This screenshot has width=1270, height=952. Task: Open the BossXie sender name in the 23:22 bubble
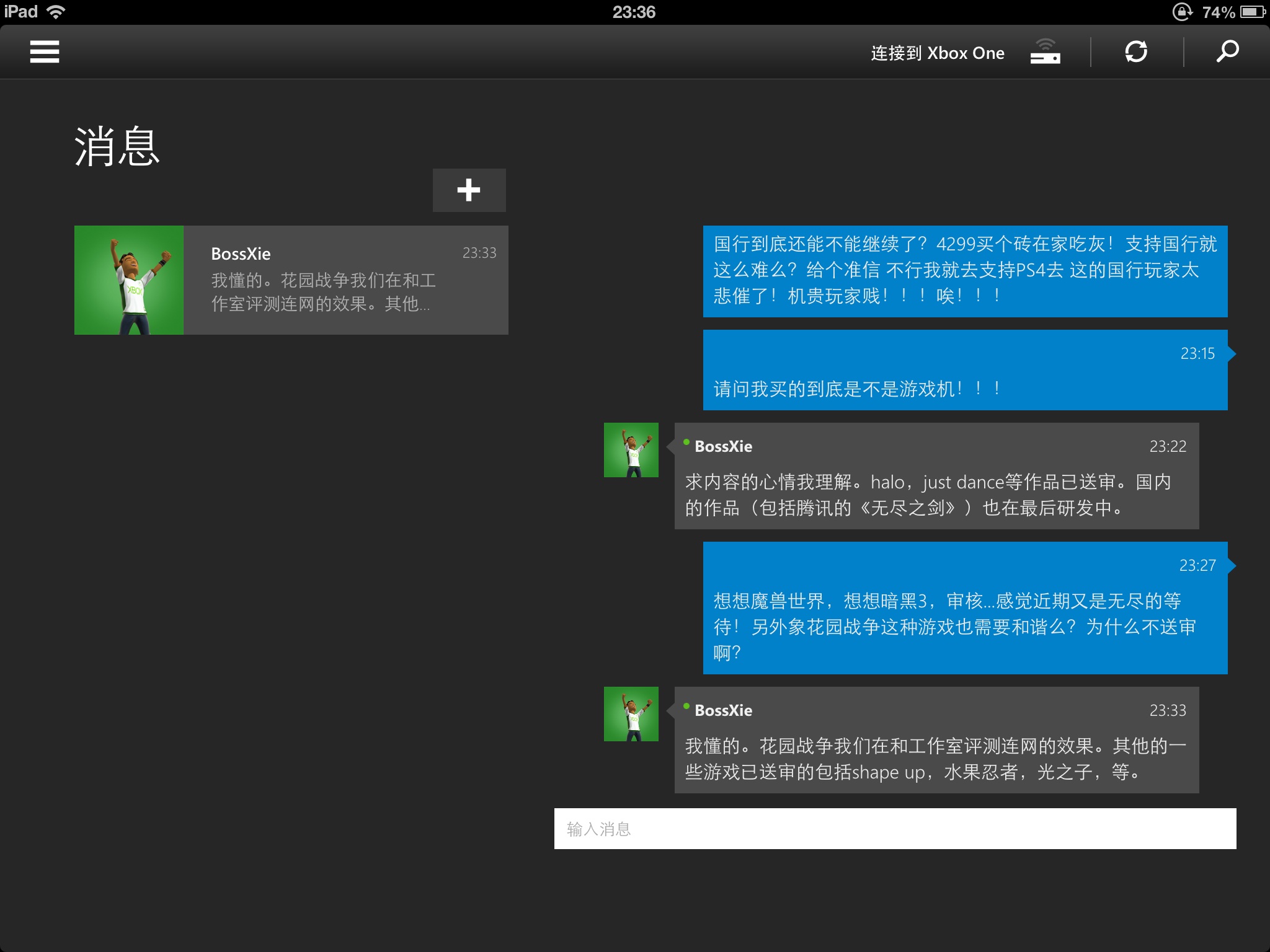point(723,446)
